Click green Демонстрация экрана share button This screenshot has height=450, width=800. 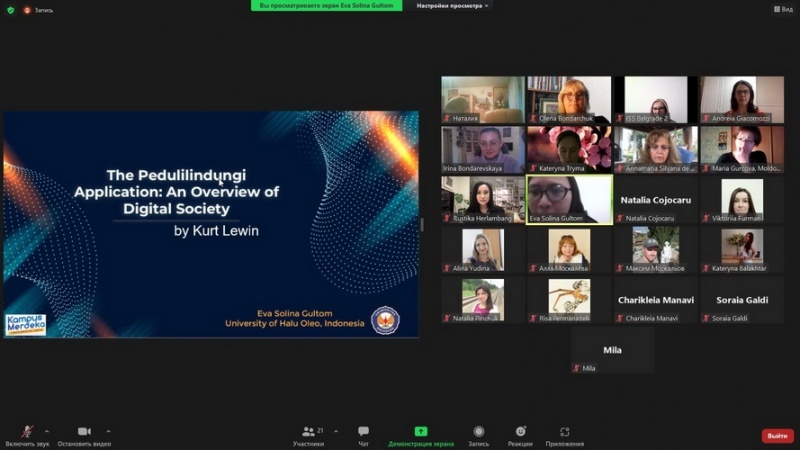[421, 432]
